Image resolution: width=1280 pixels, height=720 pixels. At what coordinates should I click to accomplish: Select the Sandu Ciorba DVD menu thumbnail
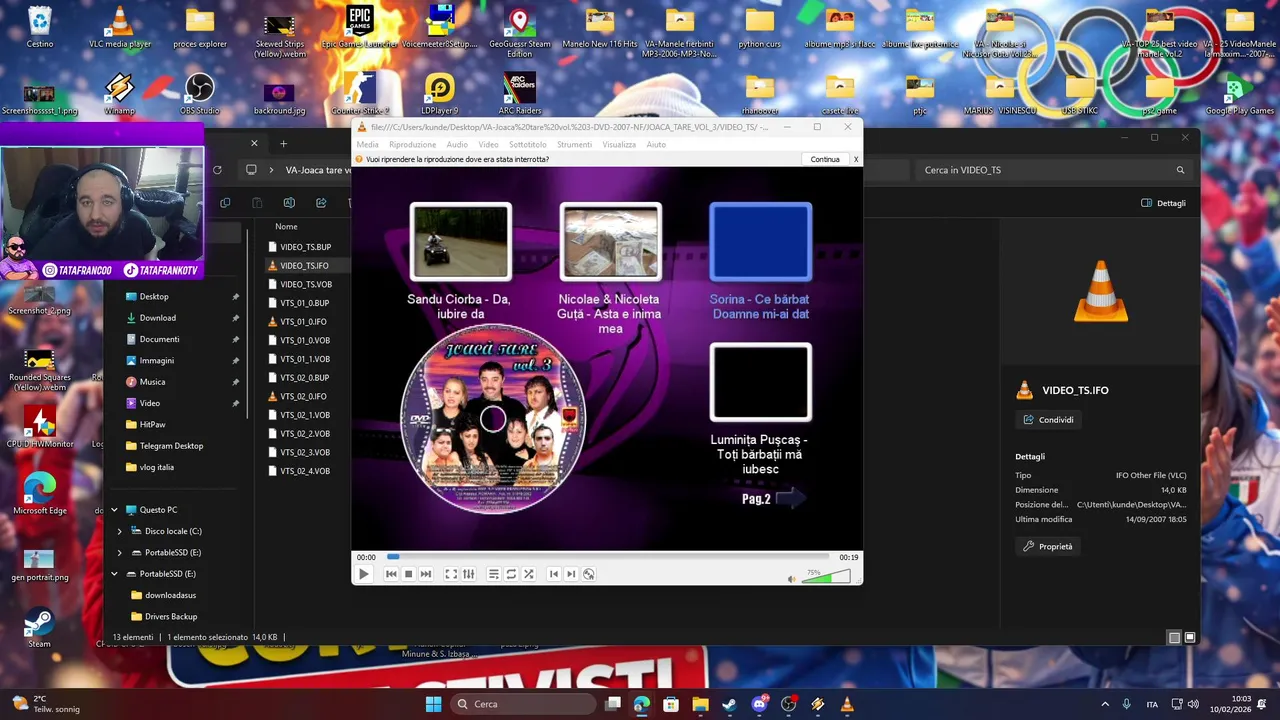click(x=460, y=241)
